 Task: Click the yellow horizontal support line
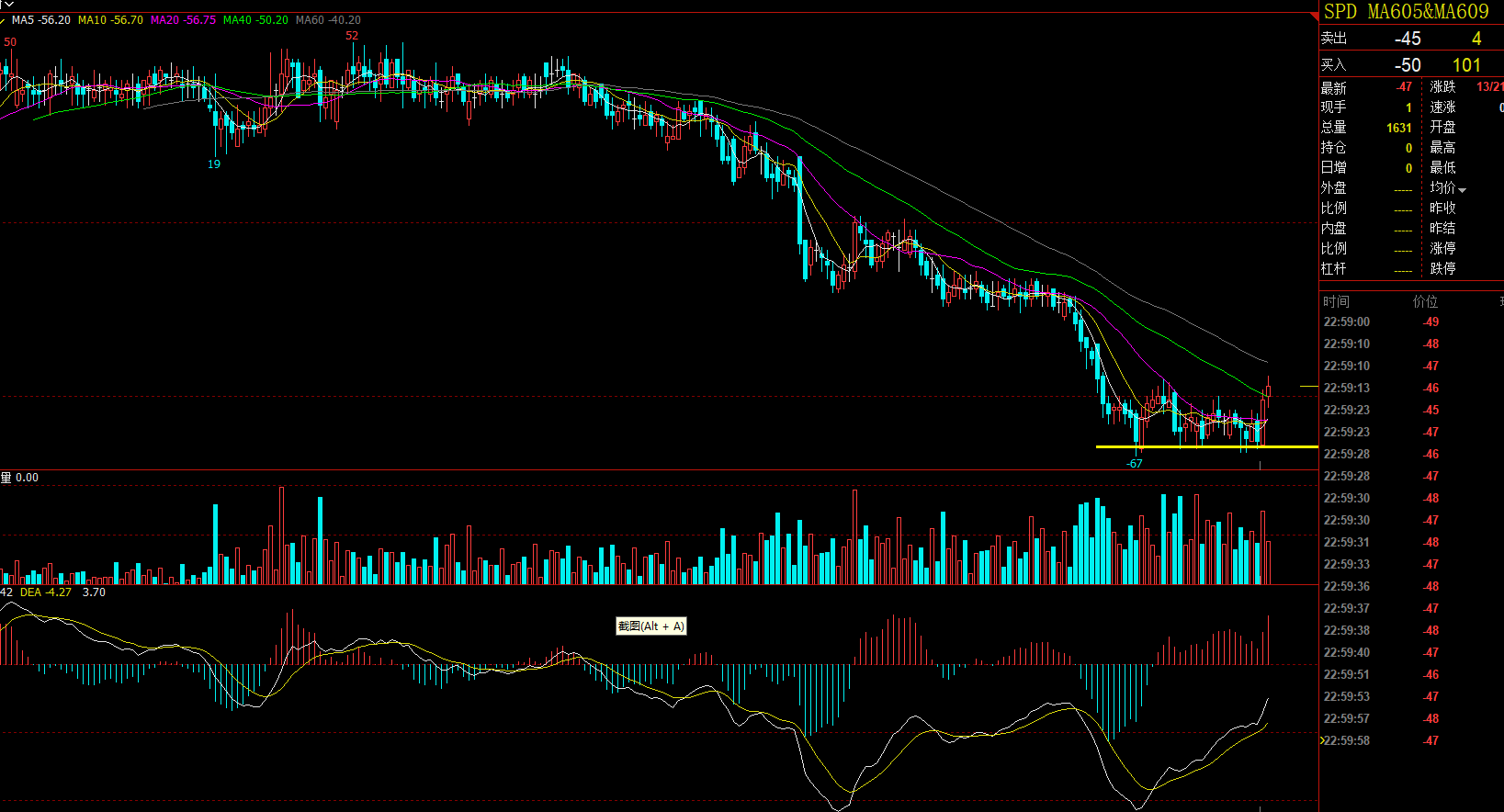pos(1194,446)
